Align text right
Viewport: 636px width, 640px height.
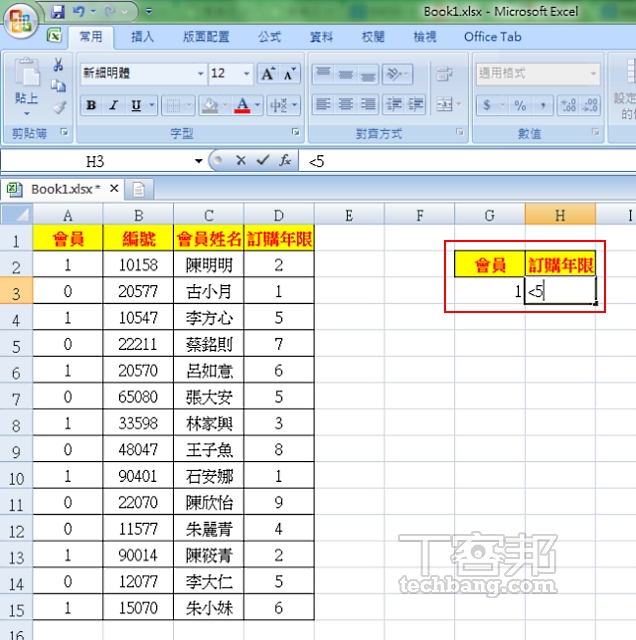tap(368, 104)
